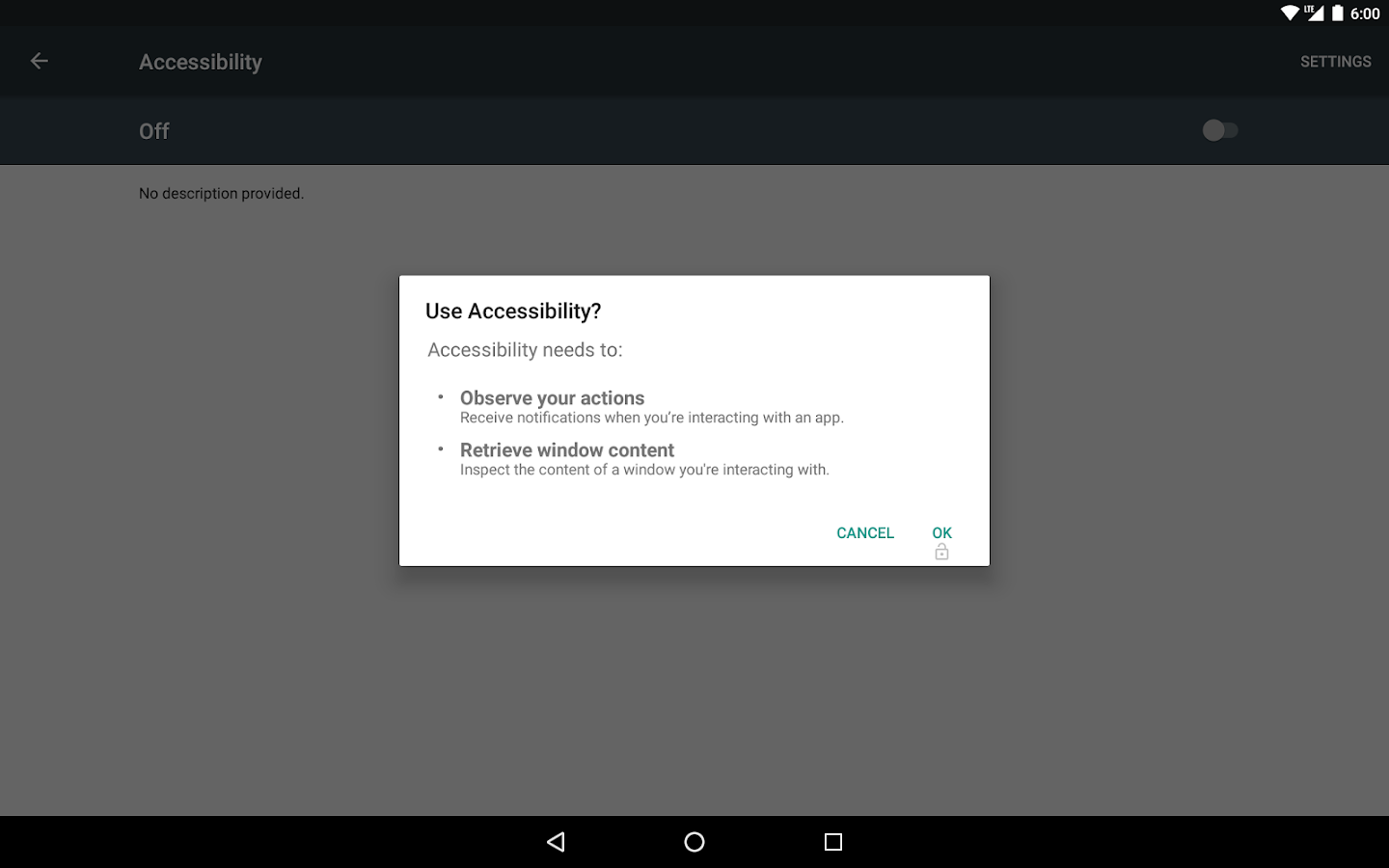1389x868 pixels.
Task: Tap "Receive notifications when you're interacting" description
Action: coord(652,418)
